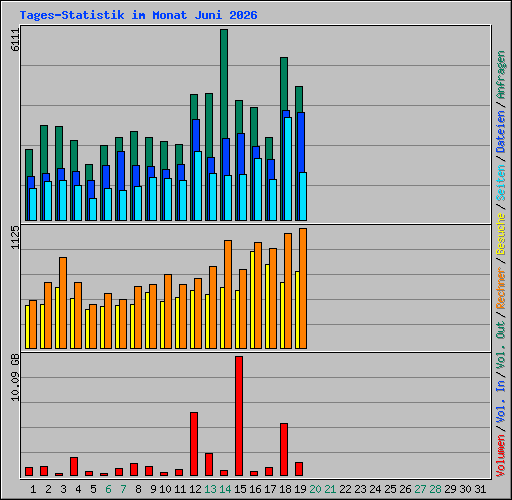Image resolution: width=512 pixels, height=500 pixels.
Task: Click the 6111 axis maximum label
Action: coord(15,40)
